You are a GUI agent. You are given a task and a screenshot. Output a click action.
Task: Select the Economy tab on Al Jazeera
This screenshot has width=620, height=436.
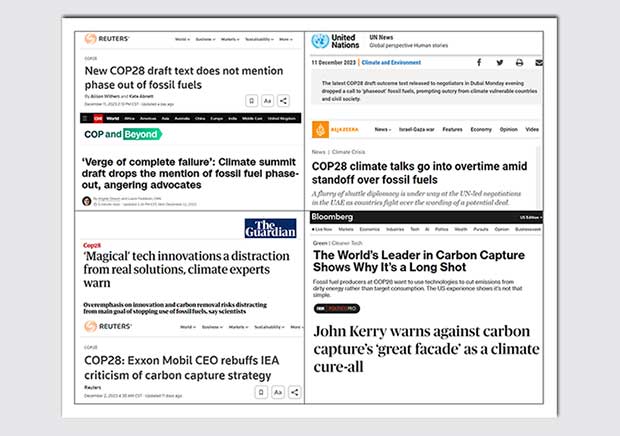pyautogui.click(x=481, y=129)
